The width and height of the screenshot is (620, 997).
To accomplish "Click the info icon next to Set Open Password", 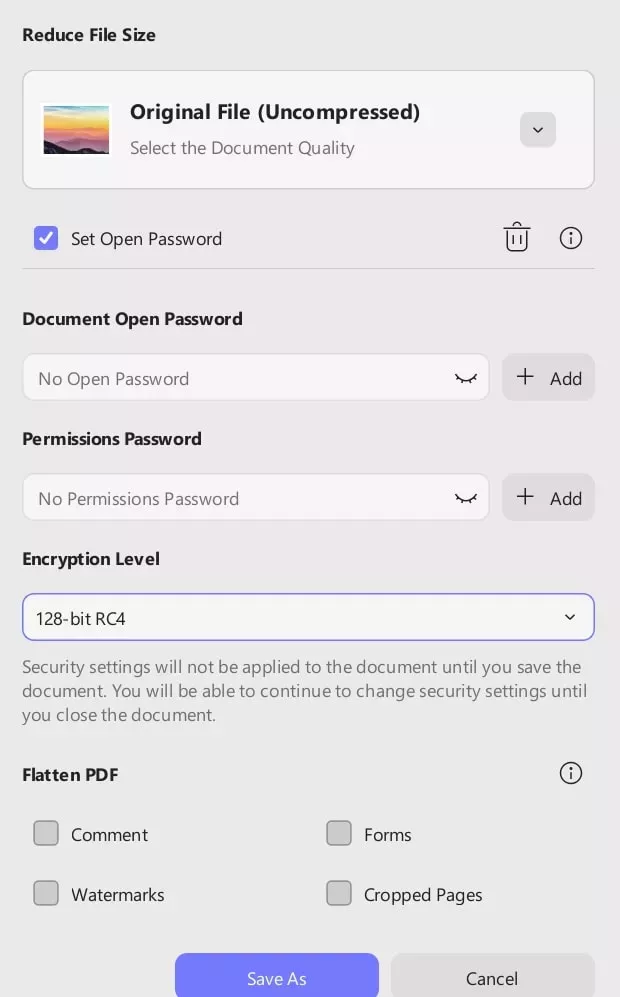I will click(x=571, y=238).
